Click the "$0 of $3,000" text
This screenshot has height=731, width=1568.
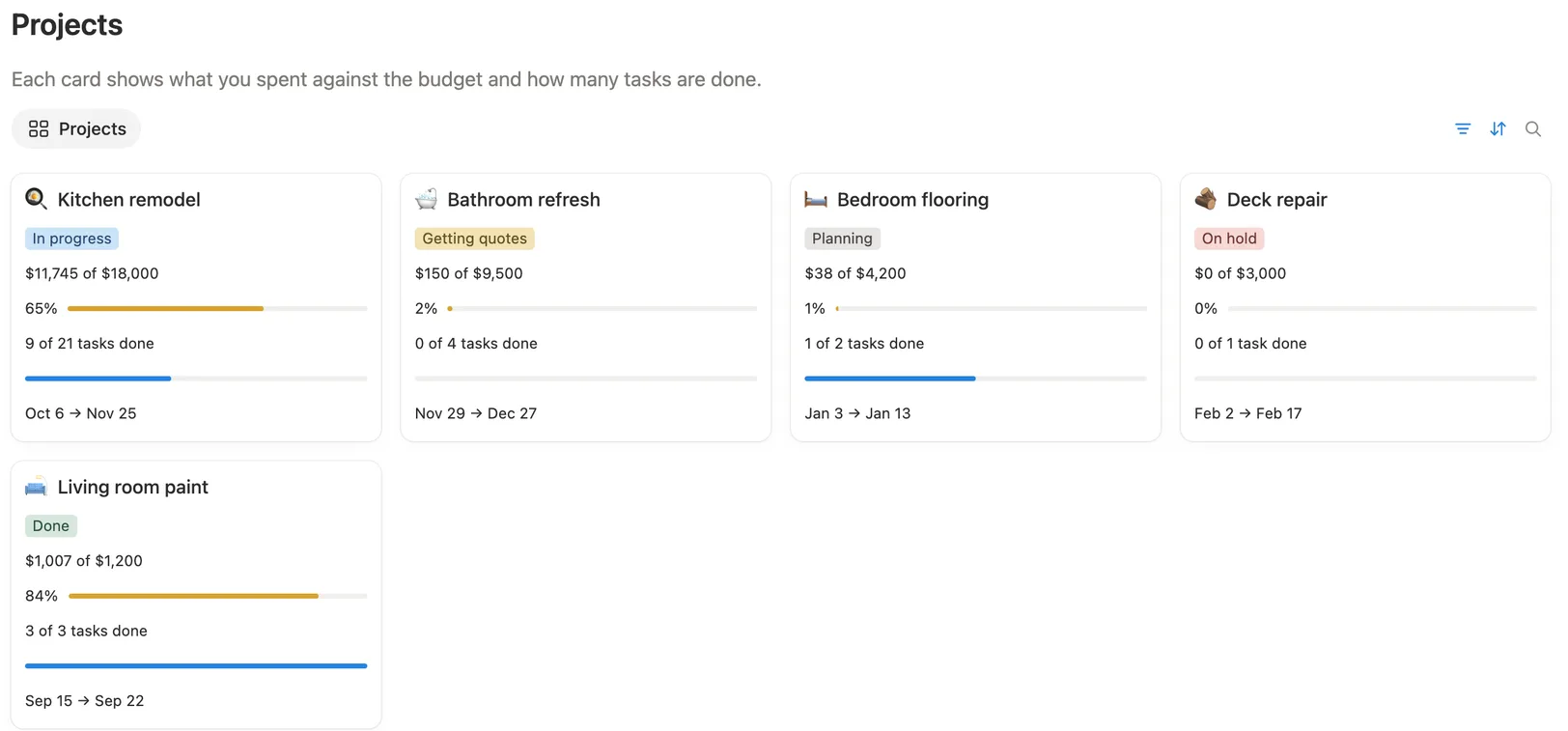click(1240, 273)
